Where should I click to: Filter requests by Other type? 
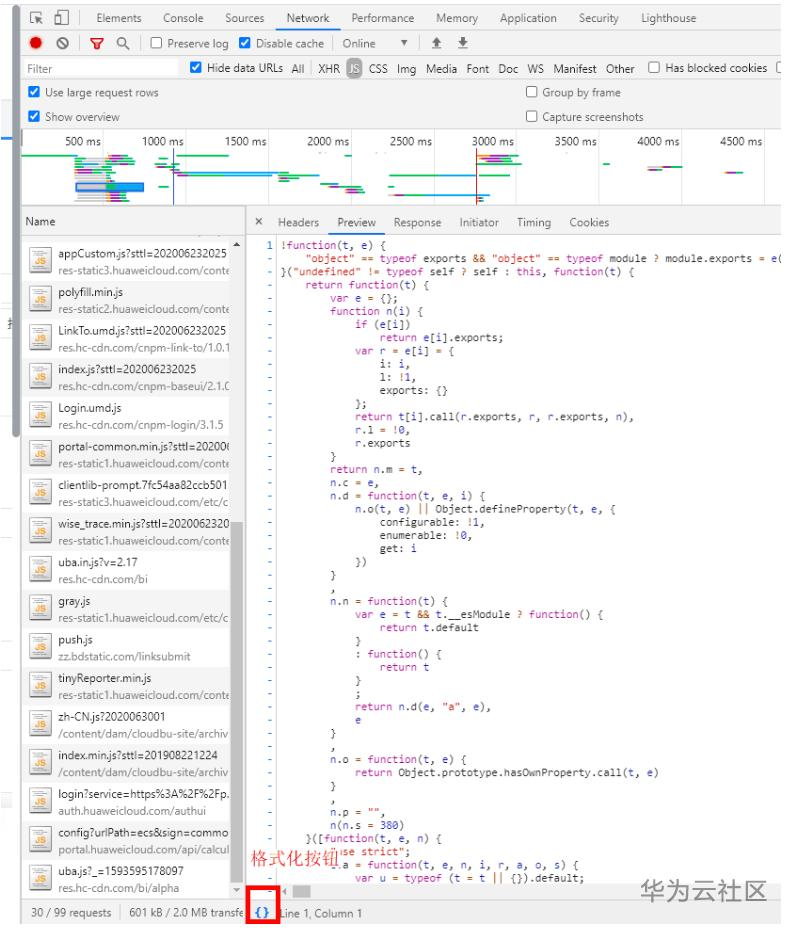pos(620,69)
